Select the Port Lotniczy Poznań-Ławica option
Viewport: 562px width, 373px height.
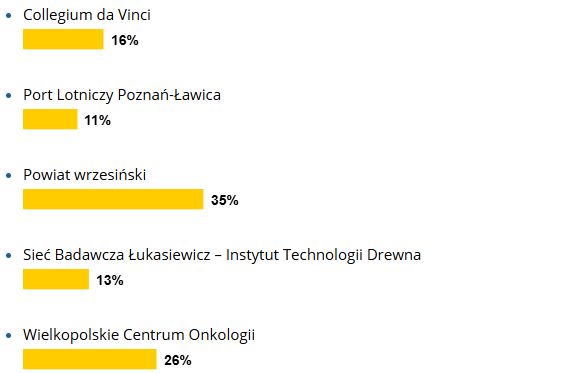pos(122,95)
